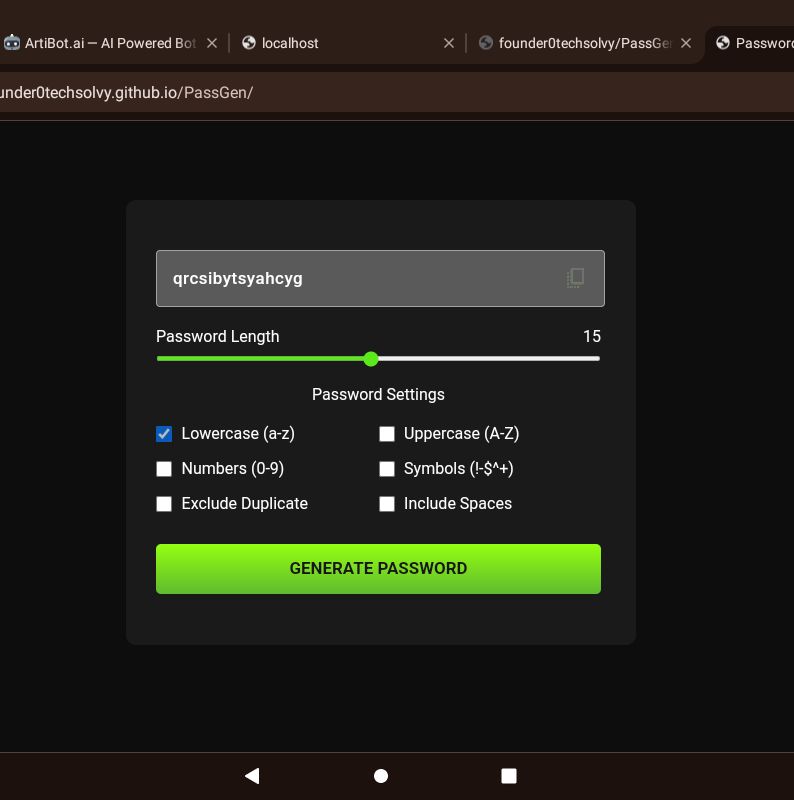Screen dimensions: 794x800
Task: Tap the Android back navigation button
Action: (252, 776)
